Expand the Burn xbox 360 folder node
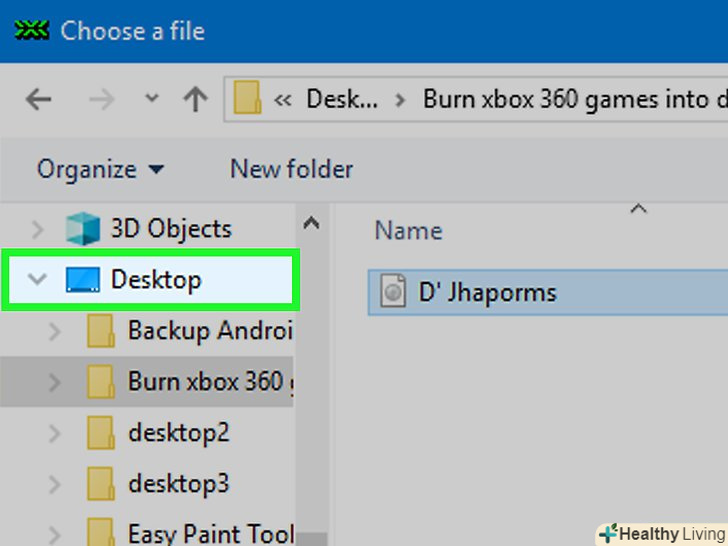Image resolution: width=728 pixels, height=546 pixels. coord(55,382)
